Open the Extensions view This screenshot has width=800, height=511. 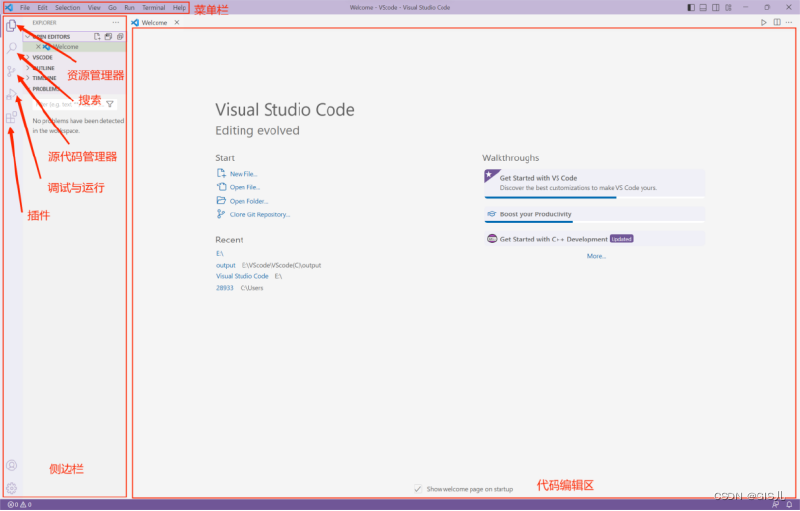coord(11,118)
